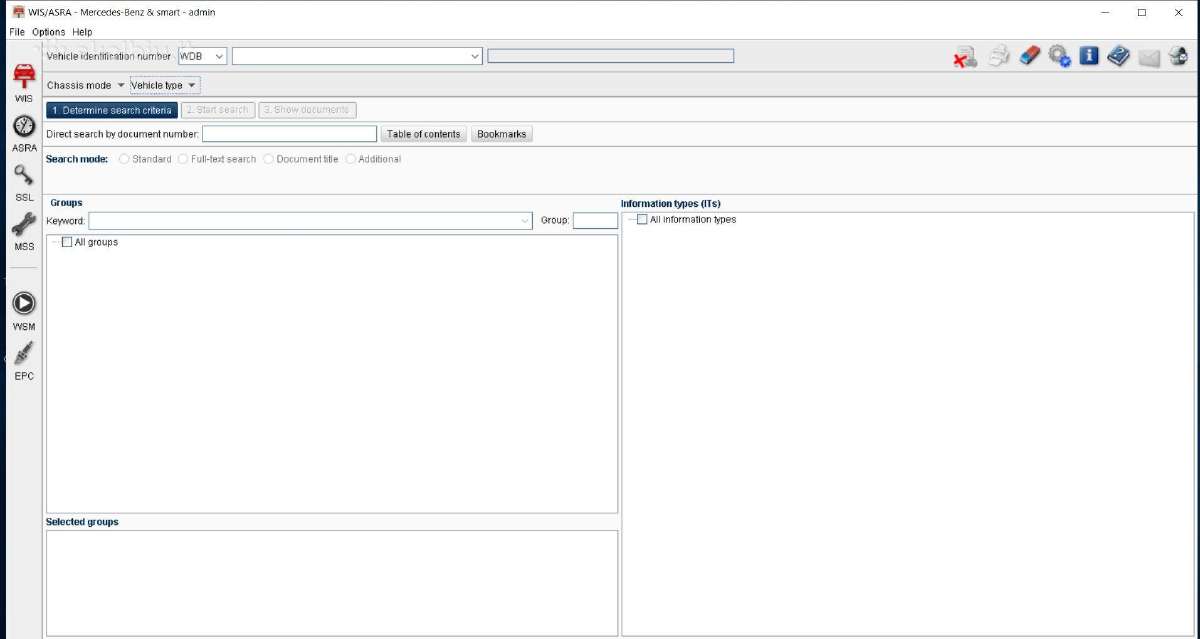
Task: Select Additional search mode
Action: (x=351, y=159)
